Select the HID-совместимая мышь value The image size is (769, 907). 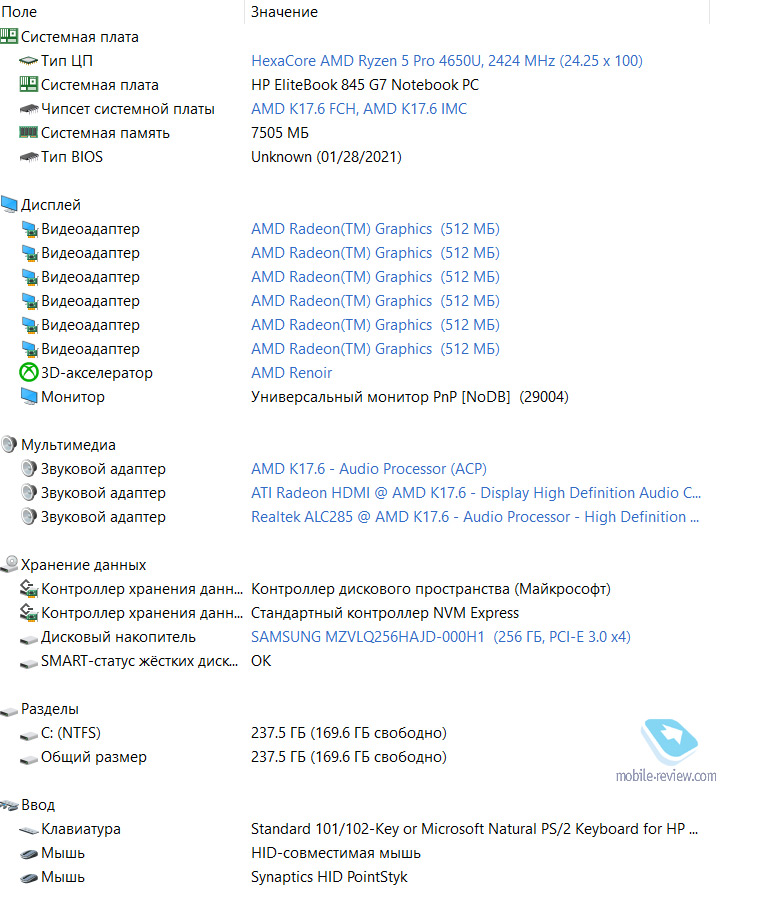[336, 853]
